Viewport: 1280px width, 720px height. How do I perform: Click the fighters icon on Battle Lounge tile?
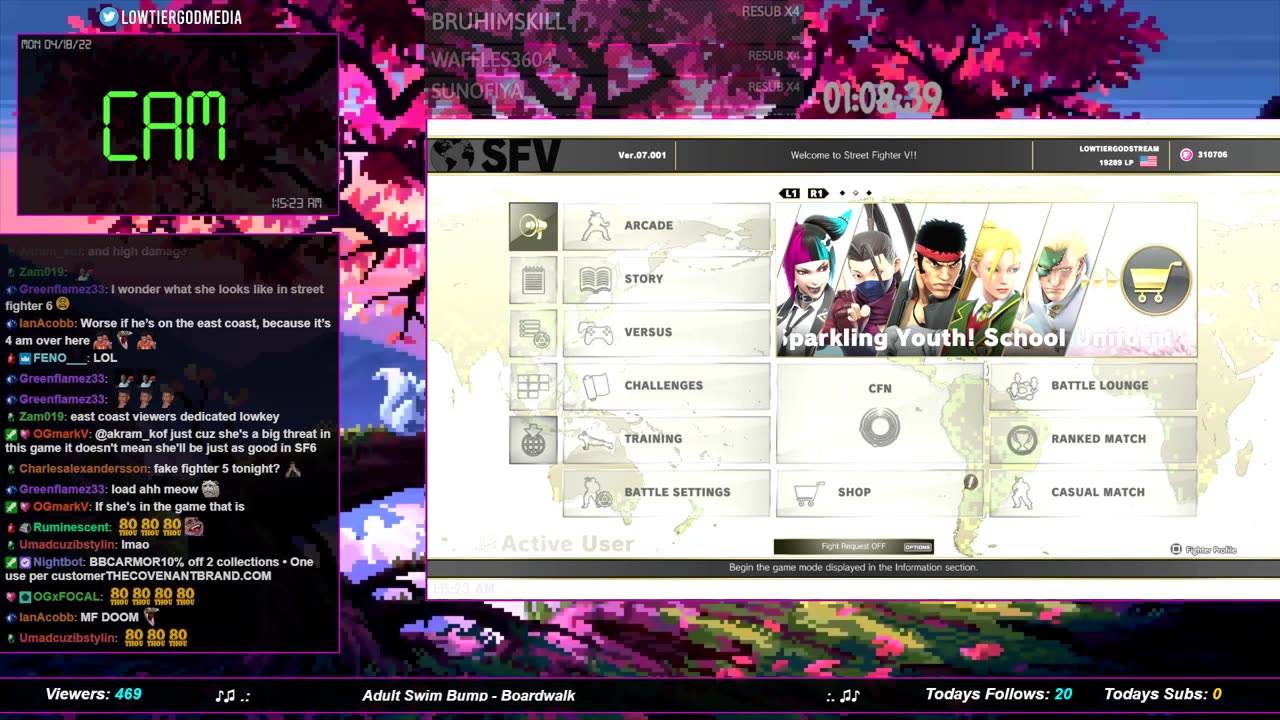click(1022, 387)
